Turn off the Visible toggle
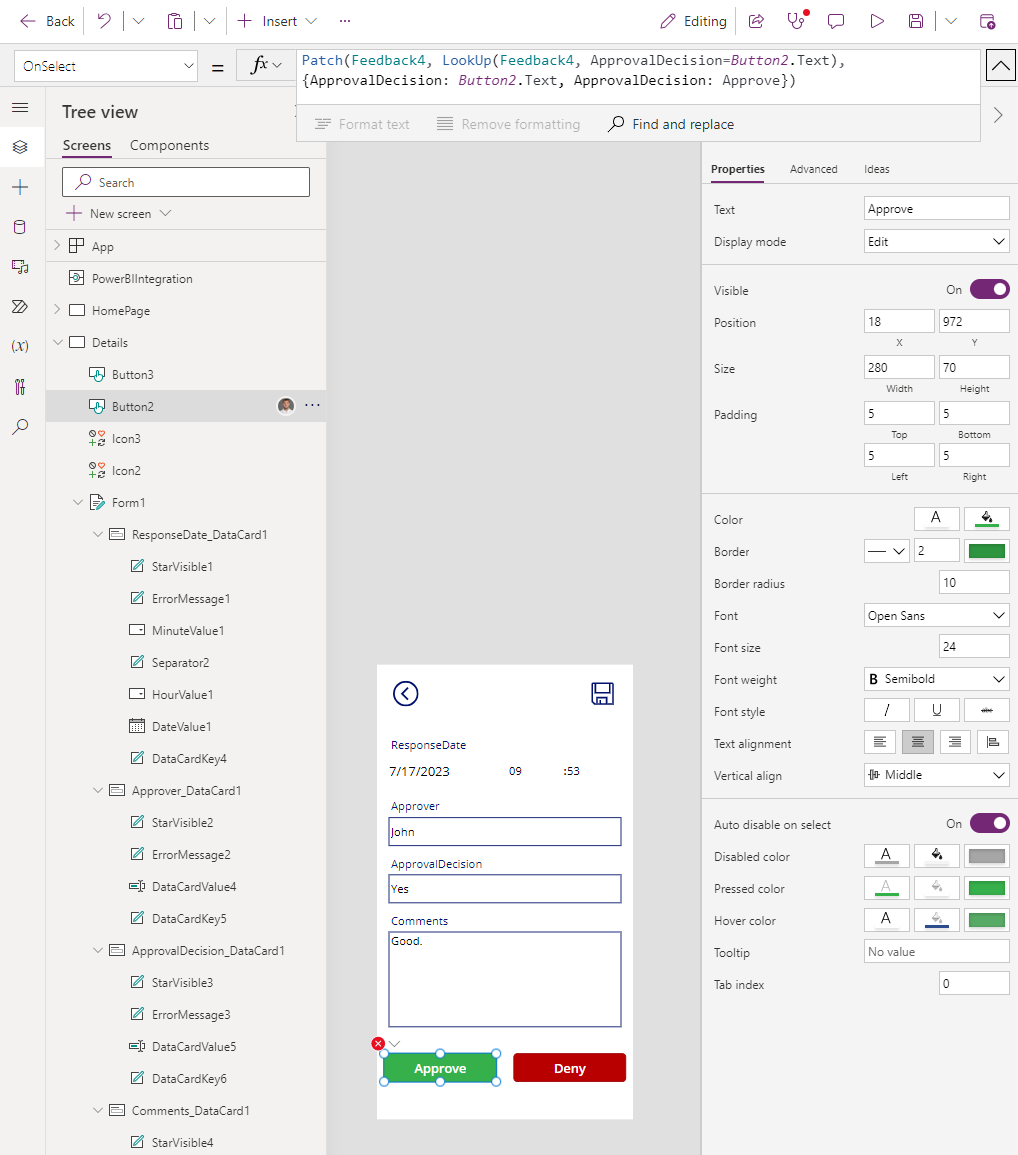Screen dimensions: 1018x1155 tap(988, 289)
